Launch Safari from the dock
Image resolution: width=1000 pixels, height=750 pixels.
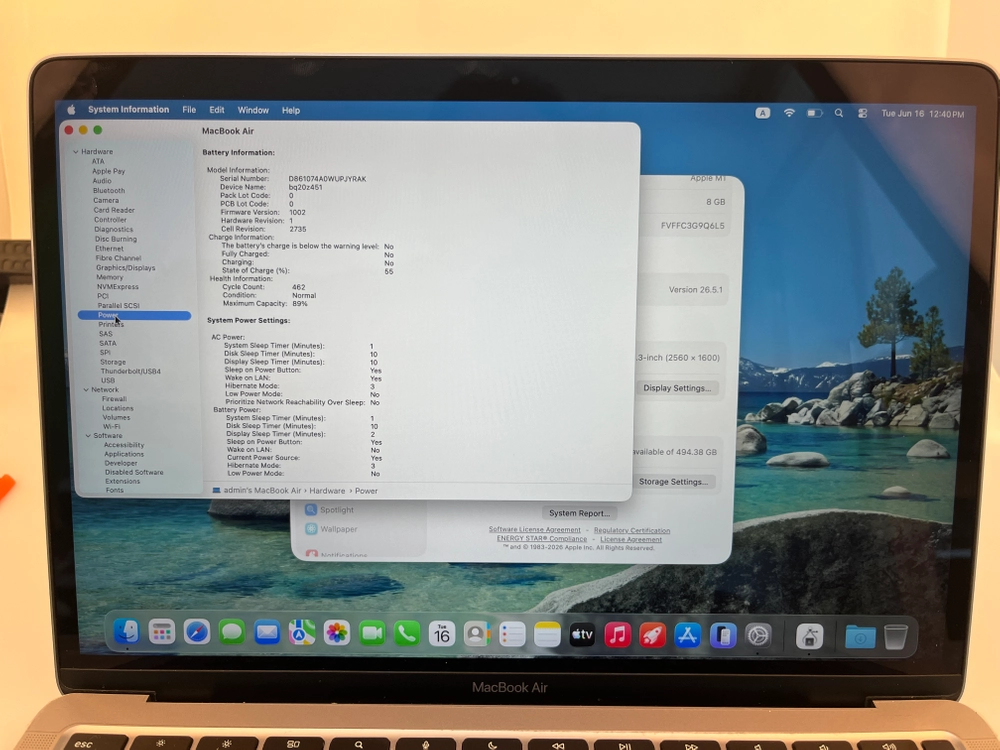click(197, 633)
